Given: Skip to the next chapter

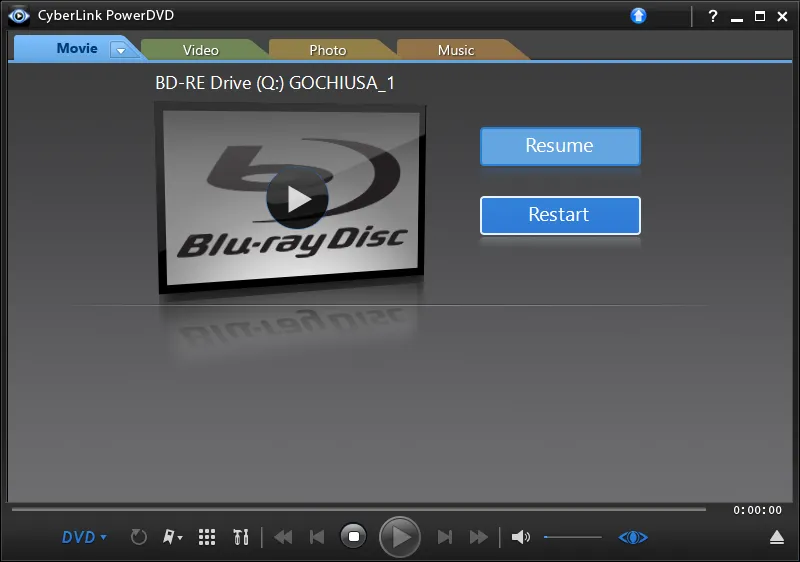Looking at the screenshot, I should (x=446, y=537).
